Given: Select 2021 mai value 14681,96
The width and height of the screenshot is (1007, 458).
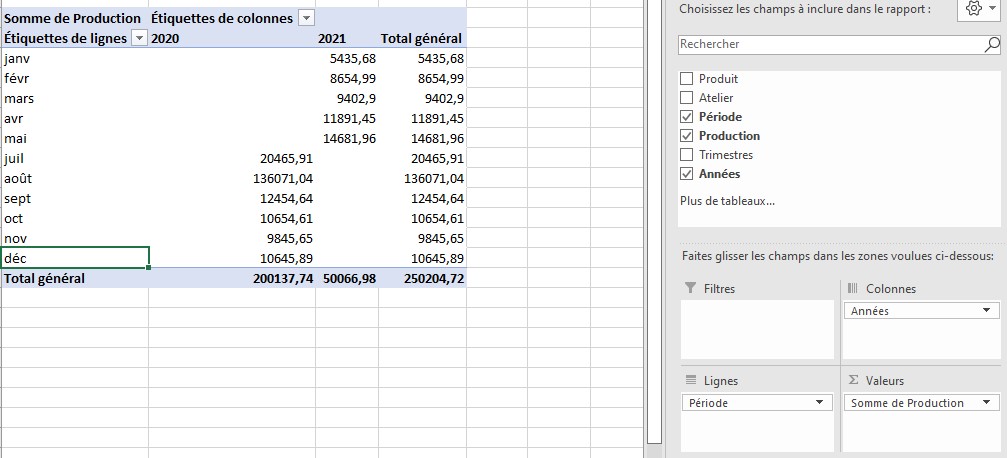Looking at the screenshot, I should click(x=347, y=138).
